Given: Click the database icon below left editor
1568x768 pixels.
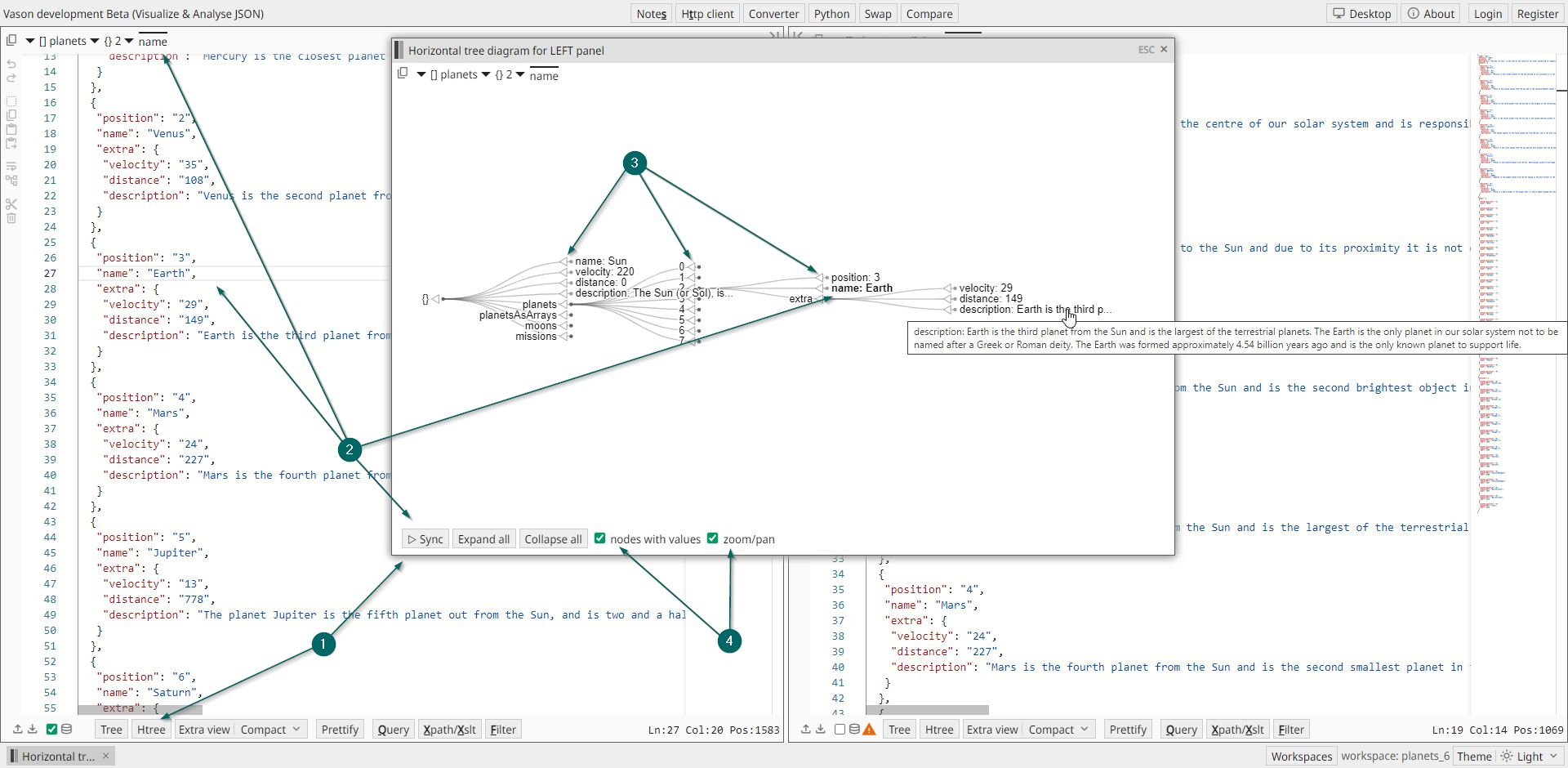Looking at the screenshot, I should [x=67, y=729].
